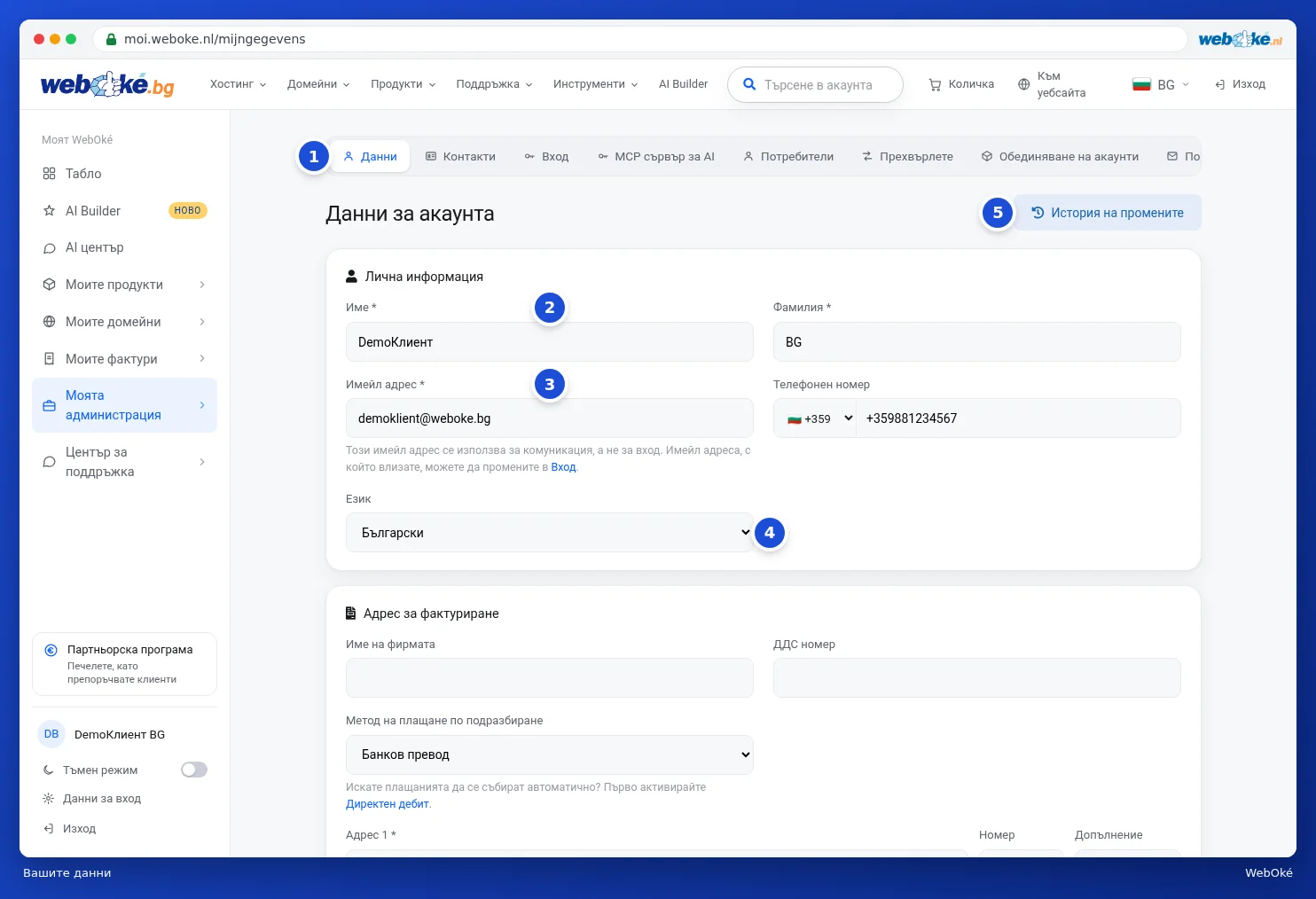
Task: Click the globe icon for Моите домейни
Action: coord(50,322)
